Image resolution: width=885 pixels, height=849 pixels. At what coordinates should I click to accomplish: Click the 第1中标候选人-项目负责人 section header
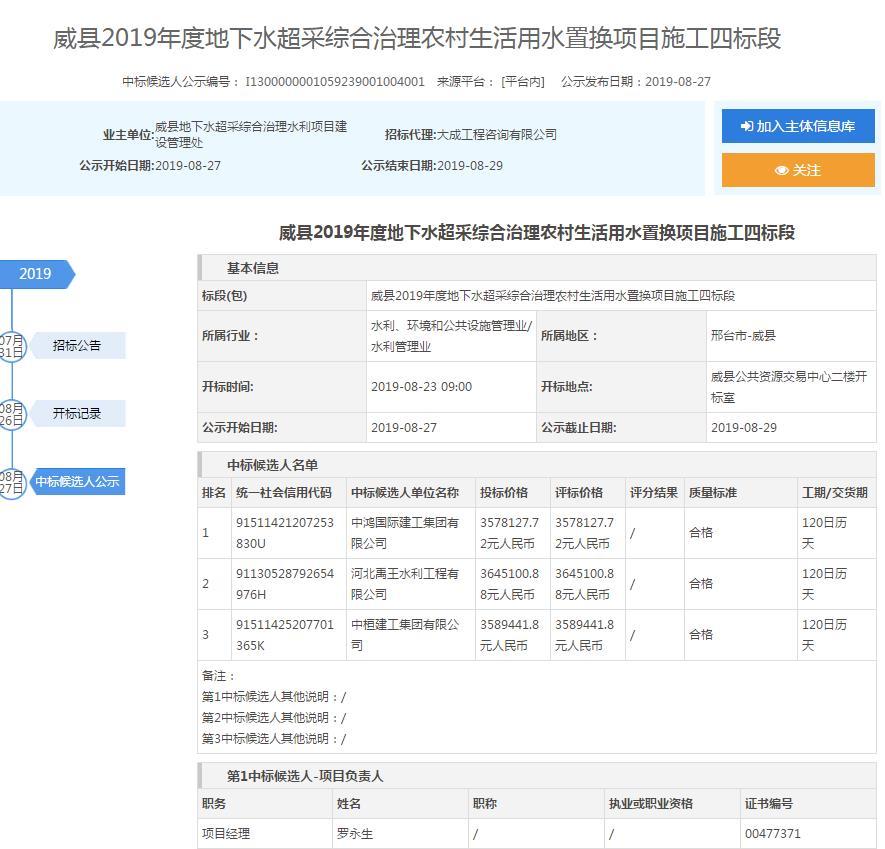305,776
